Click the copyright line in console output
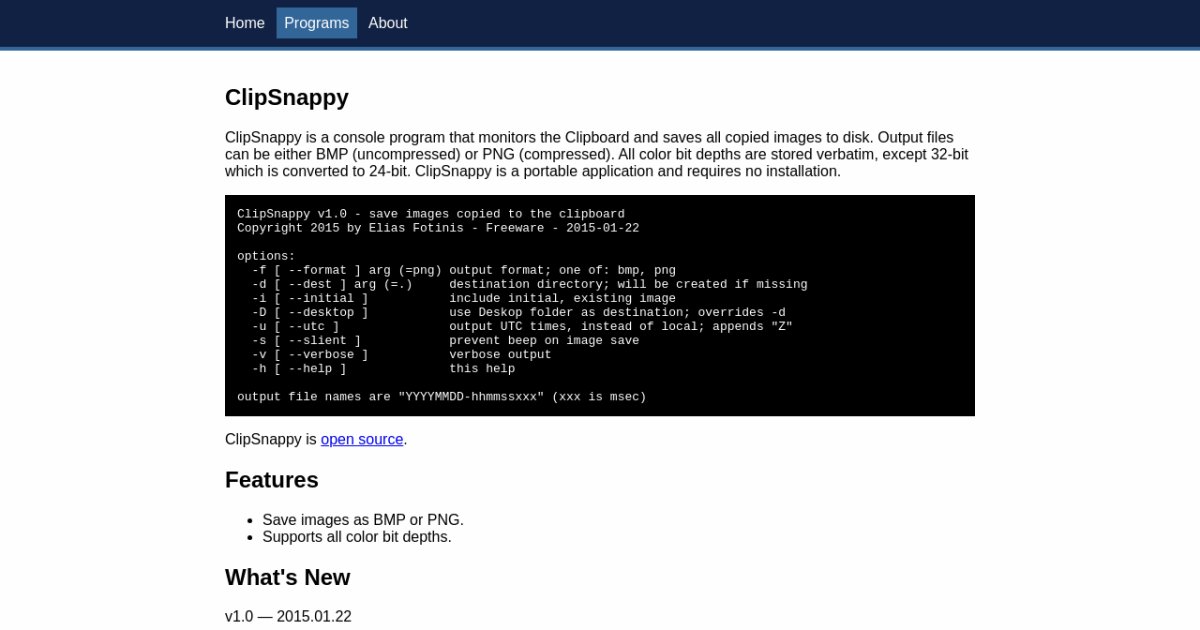The width and height of the screenshot is (1200, 630). click(x=438, y=228)
